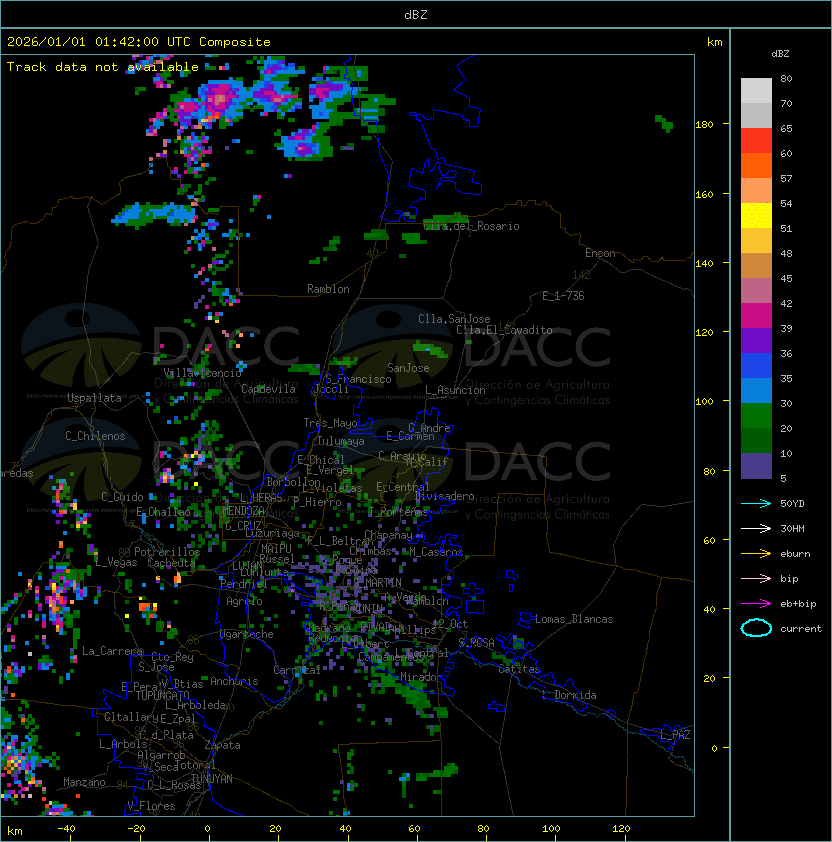832x842 pixels.
Task: Click the Villa.del_Rosario map label
Action: tap(471, 226)
